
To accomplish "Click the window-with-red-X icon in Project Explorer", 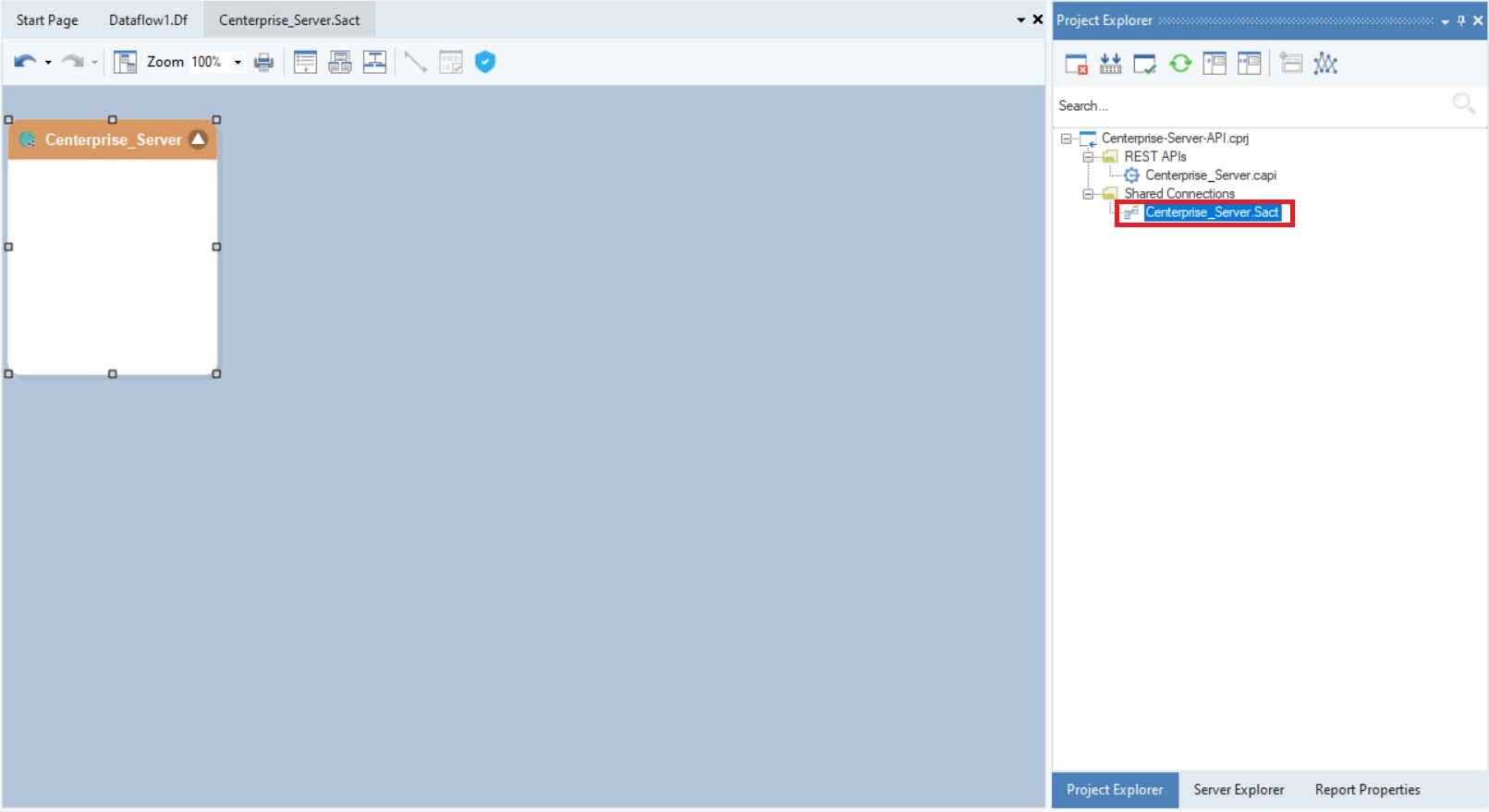I will coord(1077,64).
